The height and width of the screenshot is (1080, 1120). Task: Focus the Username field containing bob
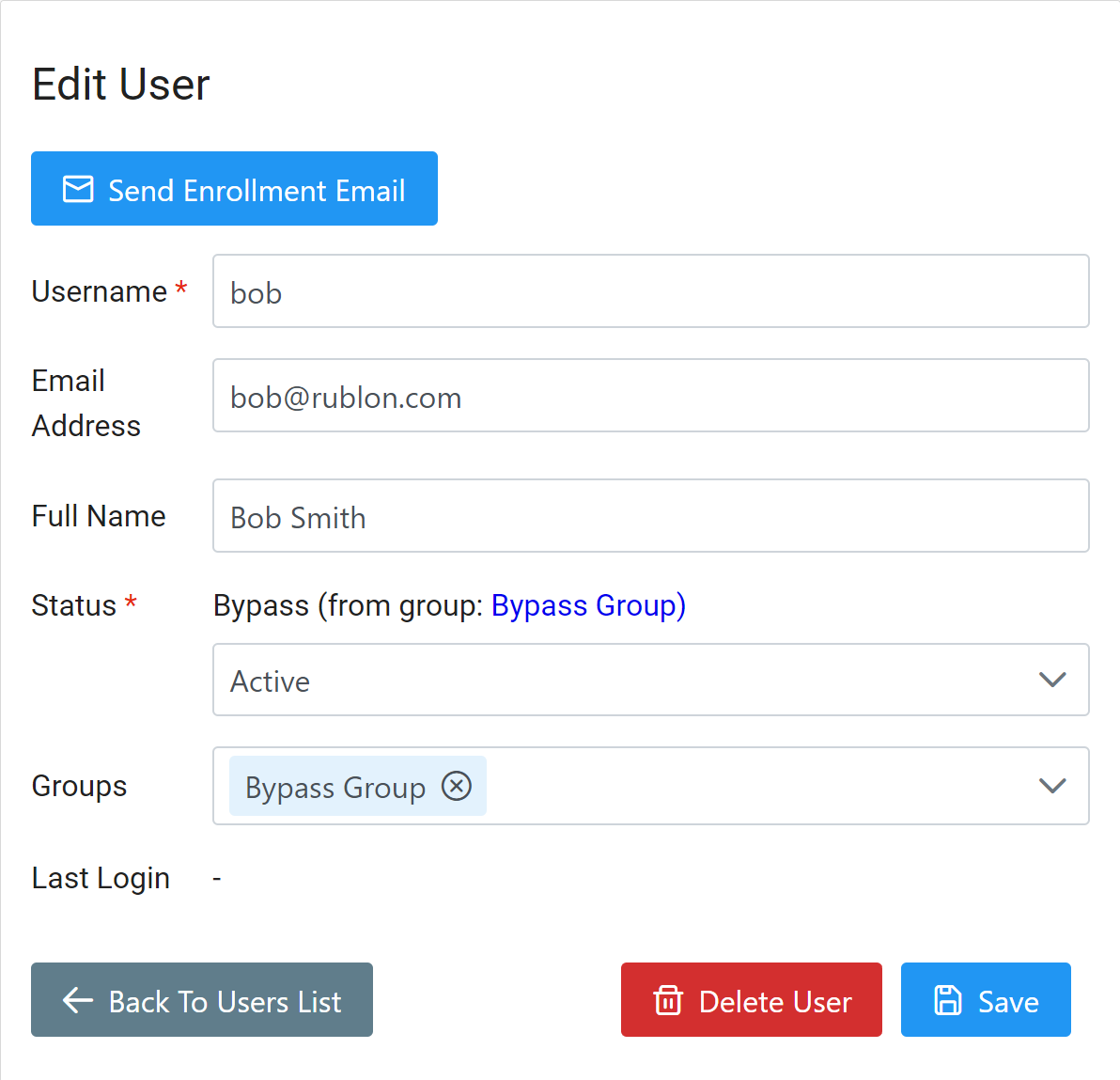pos(650,291)
